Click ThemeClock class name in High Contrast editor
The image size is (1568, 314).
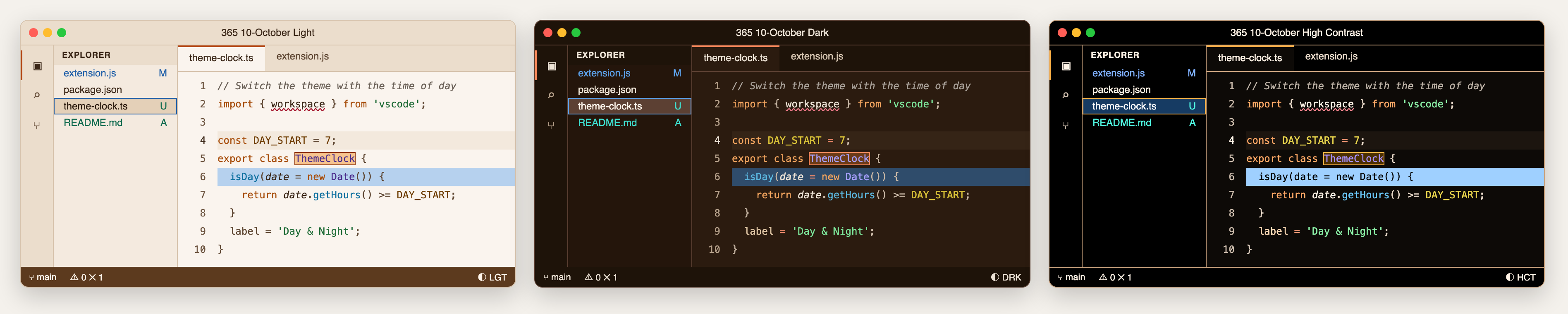1354,158
